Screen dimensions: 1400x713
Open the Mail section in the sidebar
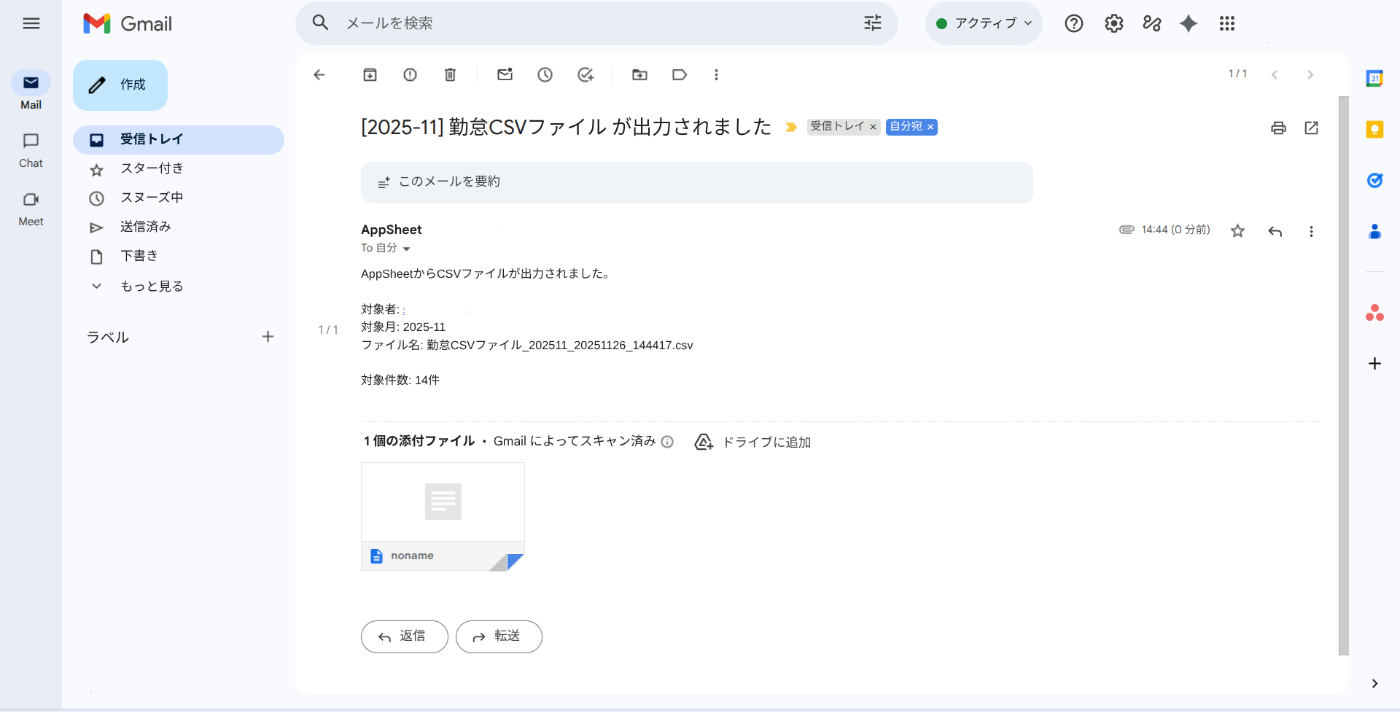[x=31, y=90]
